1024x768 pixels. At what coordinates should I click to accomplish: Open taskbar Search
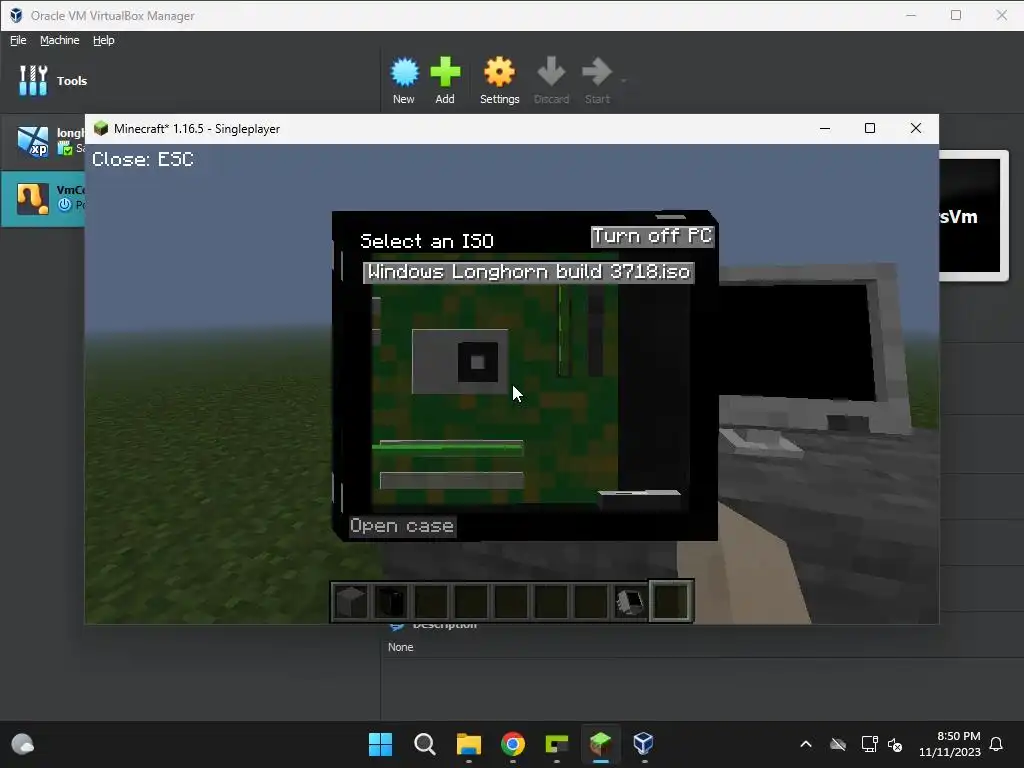(424, 744)
